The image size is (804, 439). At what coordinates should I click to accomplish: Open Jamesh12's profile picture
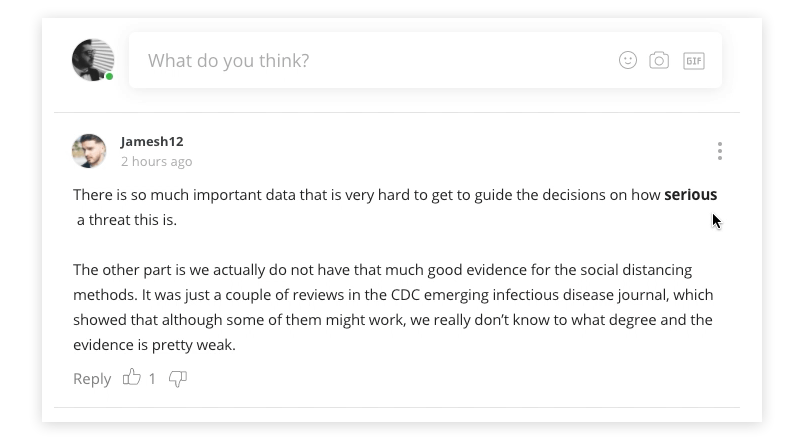pos(89,151)
